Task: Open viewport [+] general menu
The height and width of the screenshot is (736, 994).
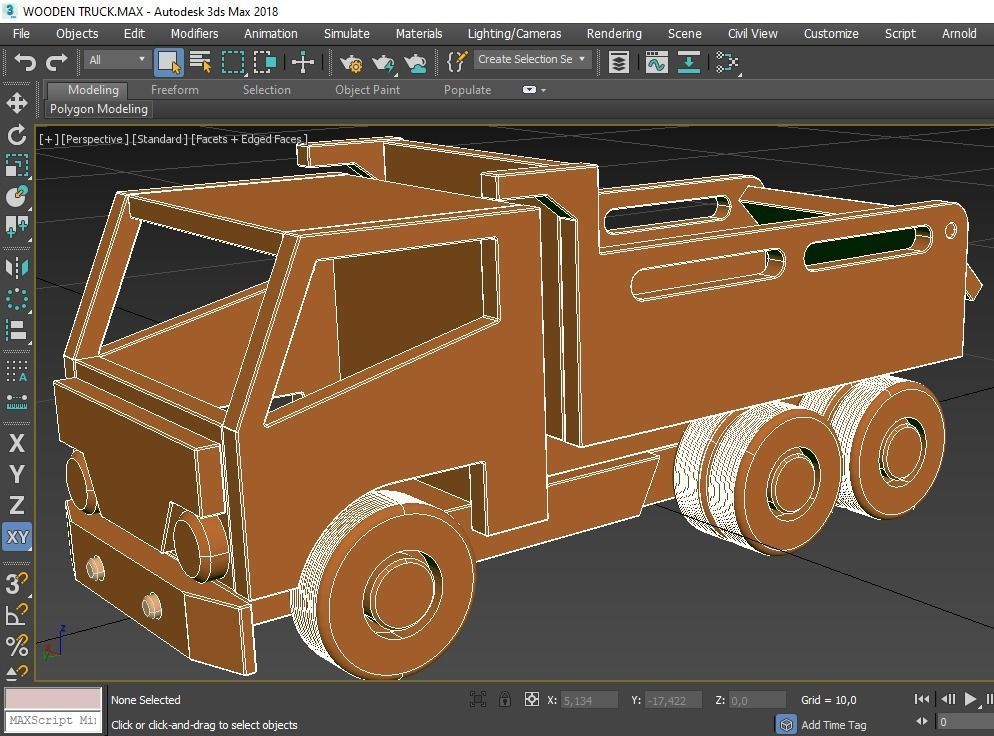Action: click(48, 139)
